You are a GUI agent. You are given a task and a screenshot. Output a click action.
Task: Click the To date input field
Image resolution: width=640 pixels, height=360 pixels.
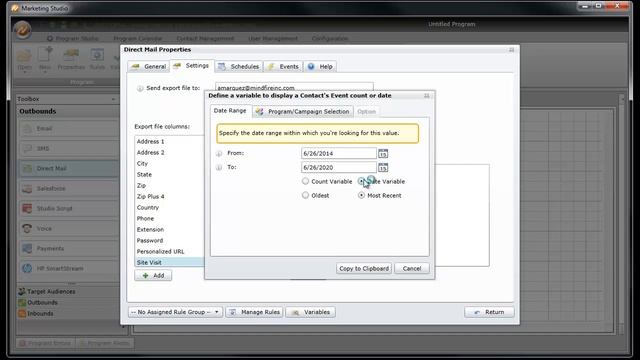(x=338, y=167)
